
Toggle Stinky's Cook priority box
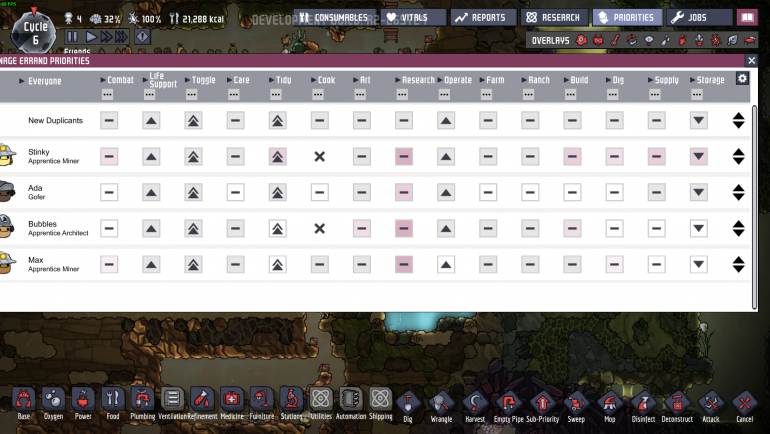320,157
